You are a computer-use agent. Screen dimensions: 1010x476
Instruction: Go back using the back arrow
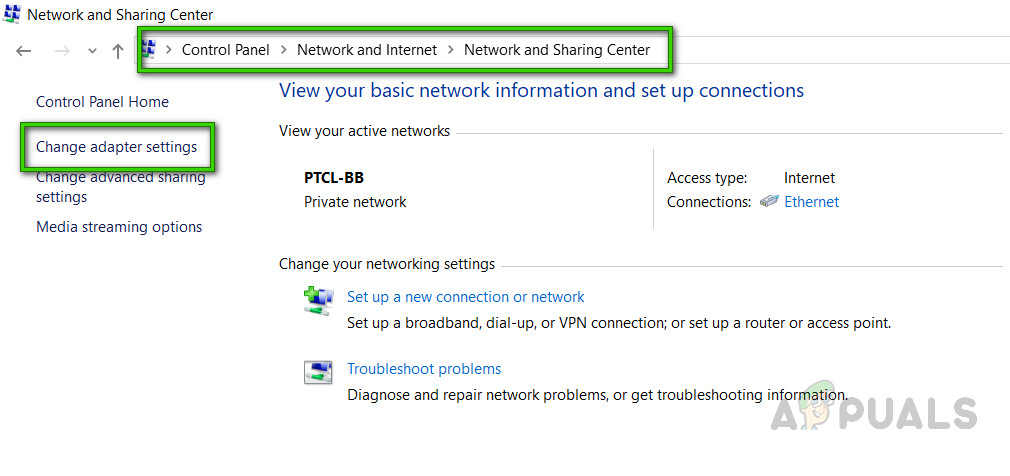(x=24, y=51)
